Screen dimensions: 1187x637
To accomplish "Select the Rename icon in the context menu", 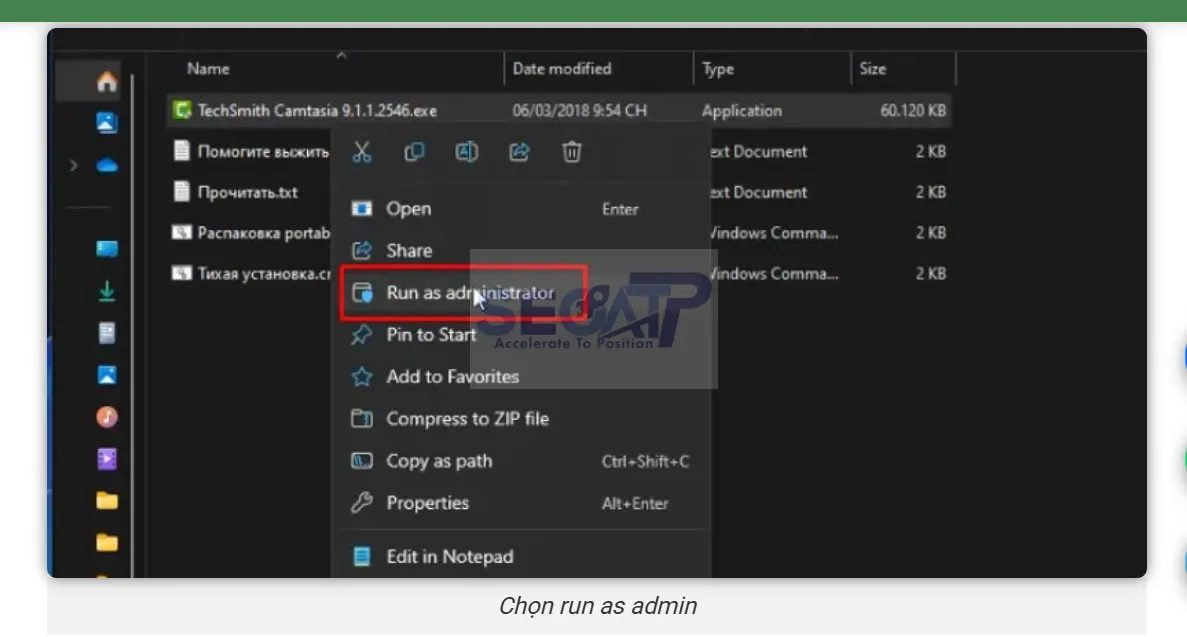I will 466,152.
